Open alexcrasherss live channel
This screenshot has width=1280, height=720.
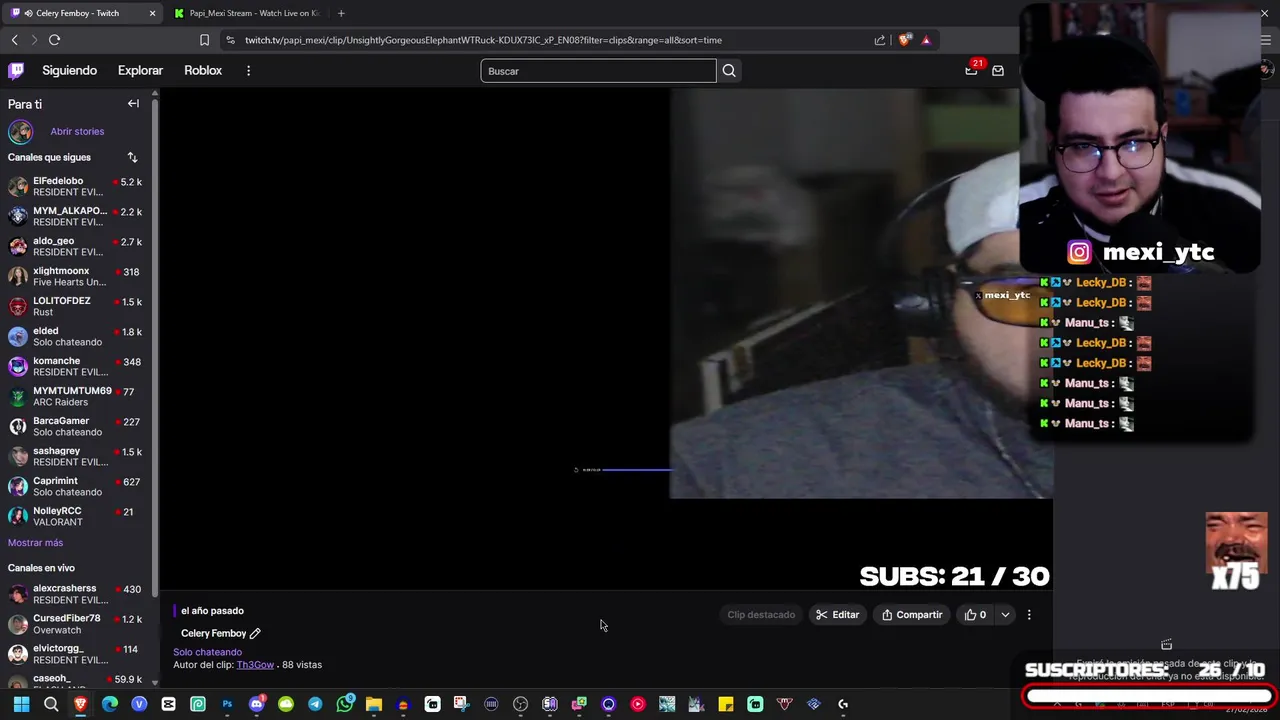point(76,594)
